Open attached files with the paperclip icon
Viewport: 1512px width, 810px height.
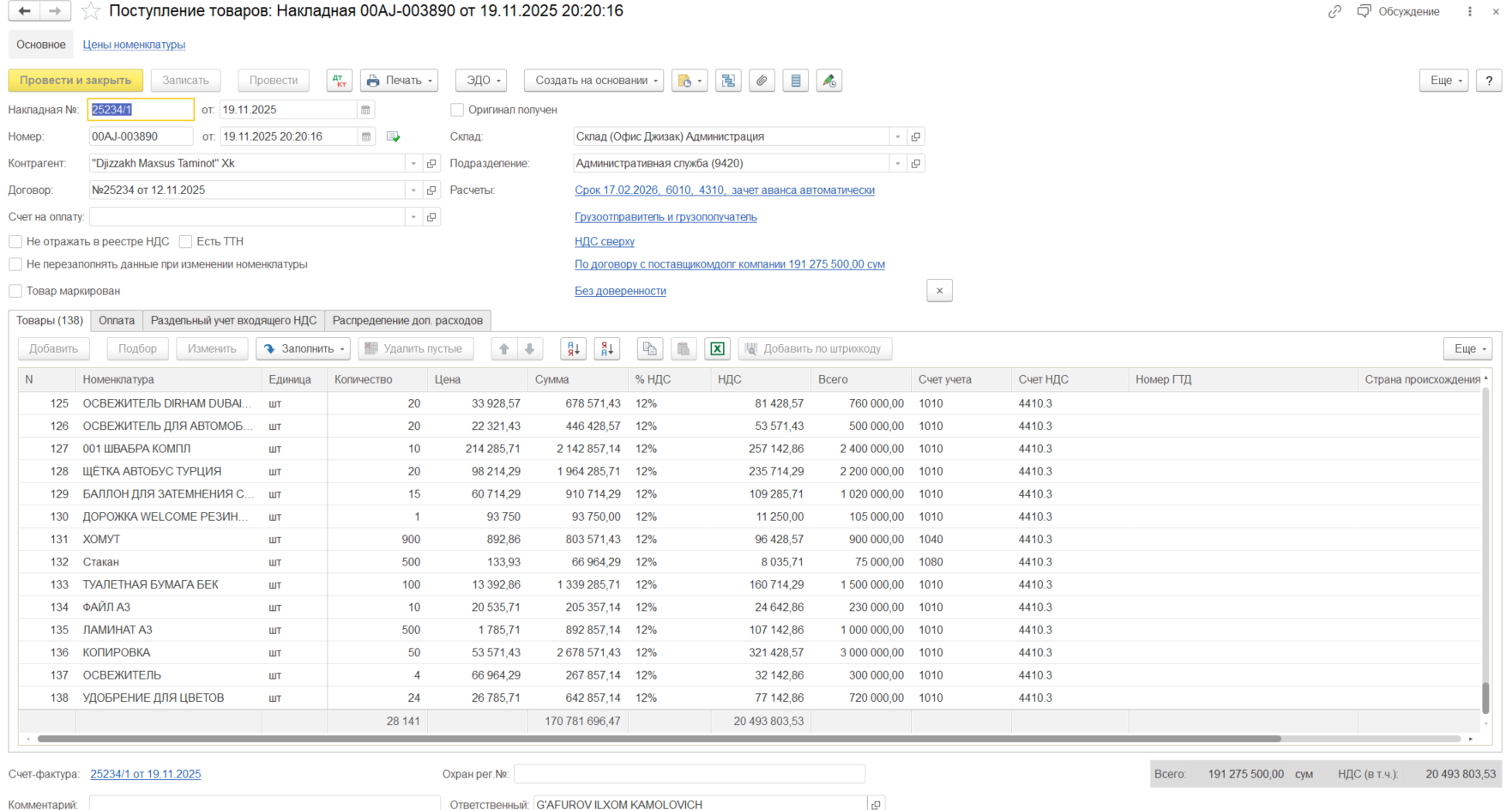[x=762, y=81]
